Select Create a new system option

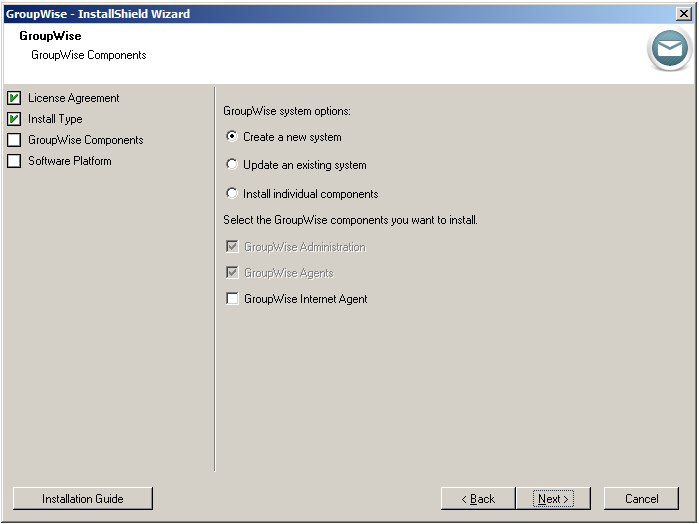point(233,137)
